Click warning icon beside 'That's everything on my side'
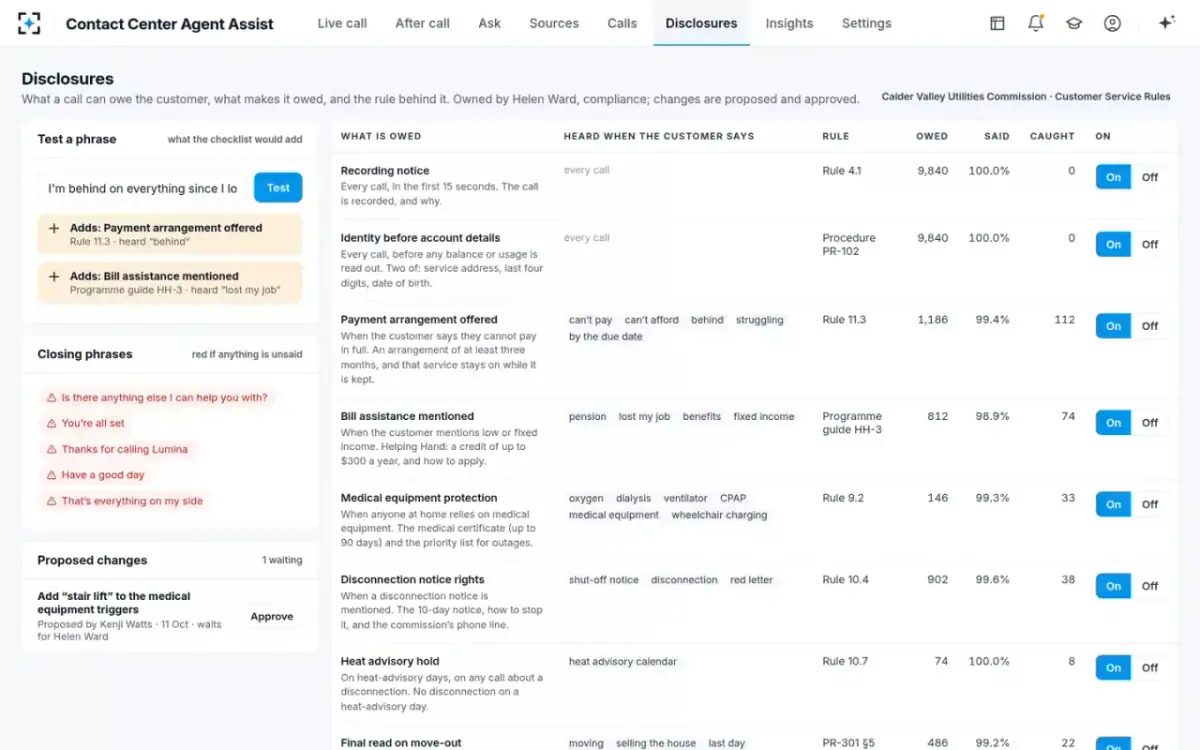The height and width of the screenshot is (750, 1200). tap(51, 502)
